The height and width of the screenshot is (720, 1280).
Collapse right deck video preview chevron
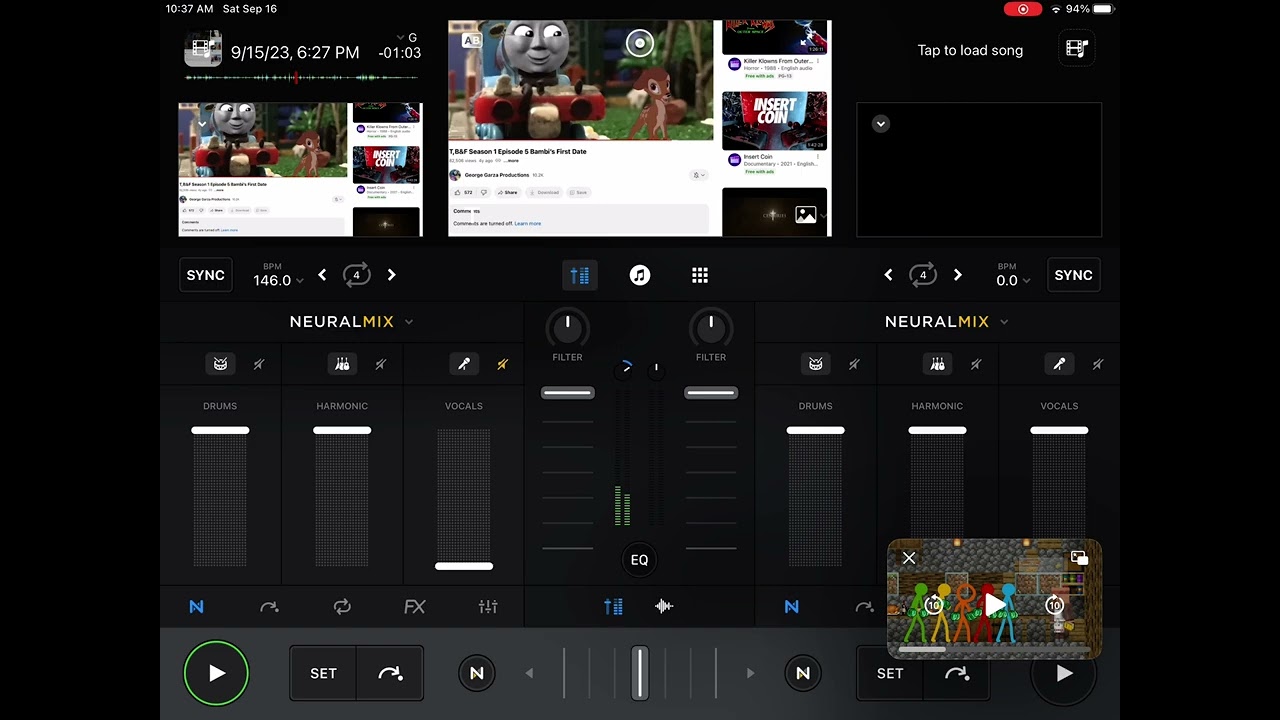click(881, 124)
